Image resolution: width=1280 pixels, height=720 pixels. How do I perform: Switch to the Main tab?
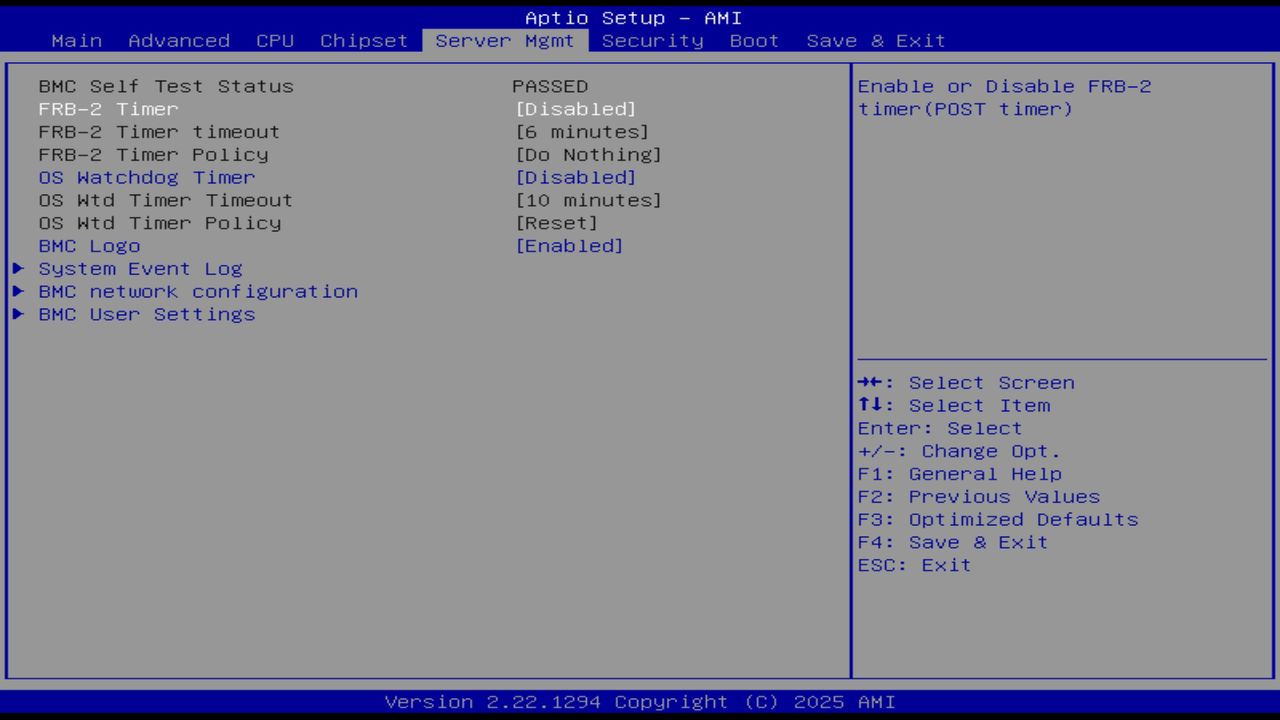coord(77,40)
